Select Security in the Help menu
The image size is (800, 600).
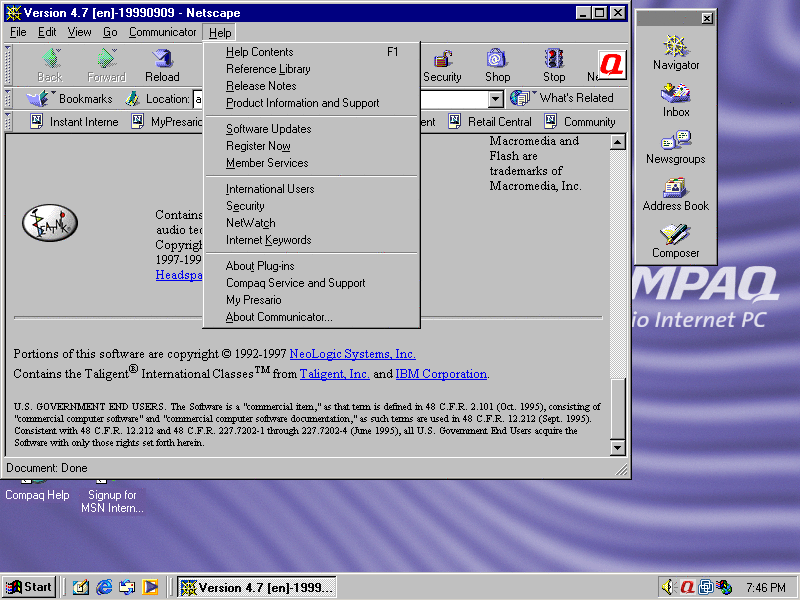pyautogui.click(x=311, y=206)
